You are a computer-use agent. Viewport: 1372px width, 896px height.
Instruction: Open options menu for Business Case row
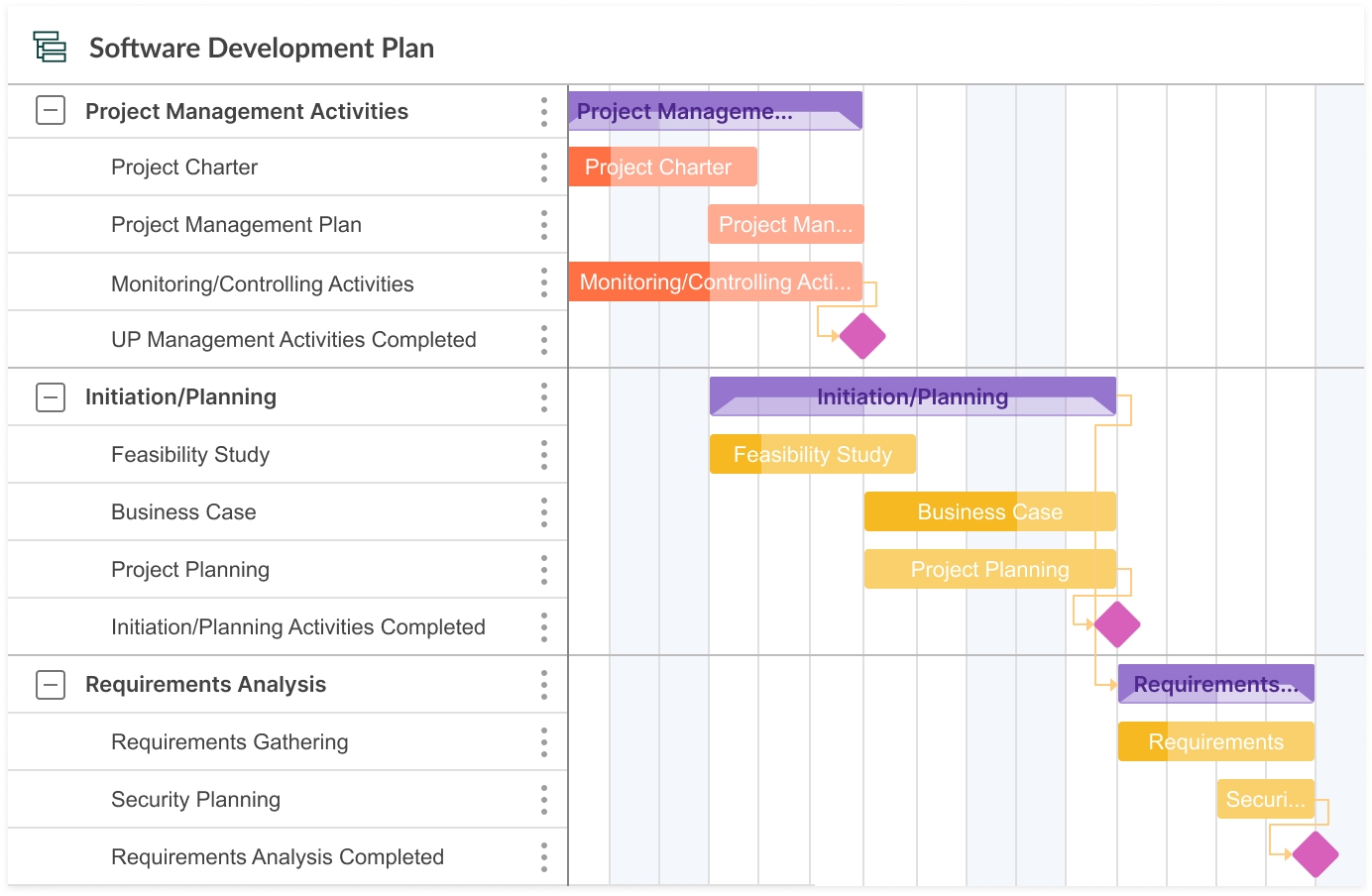coord(544,512)
